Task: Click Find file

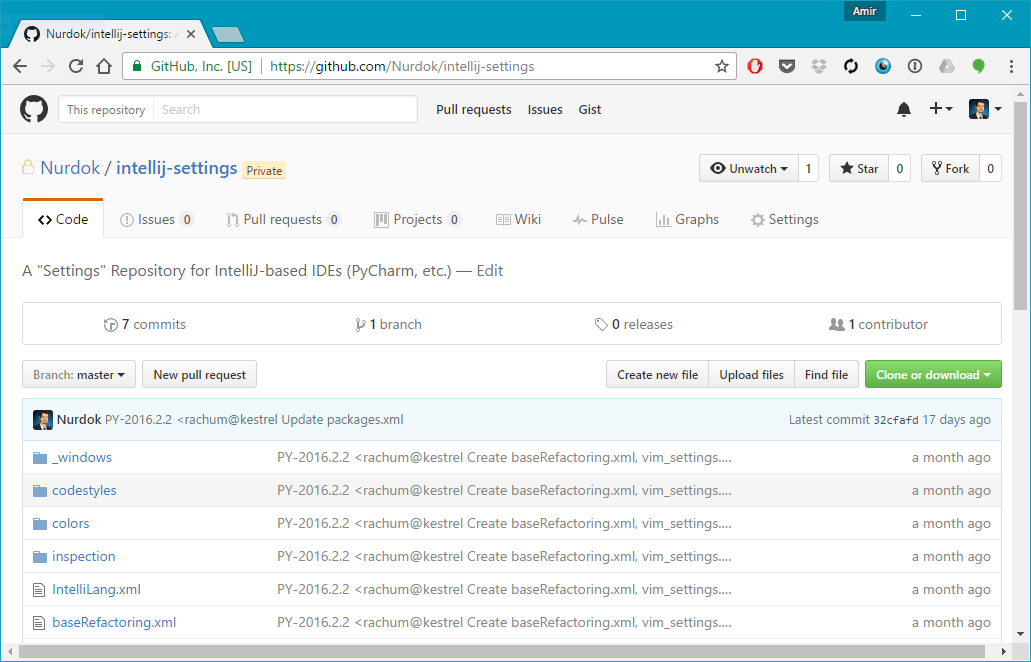Action: click(827, 374)
